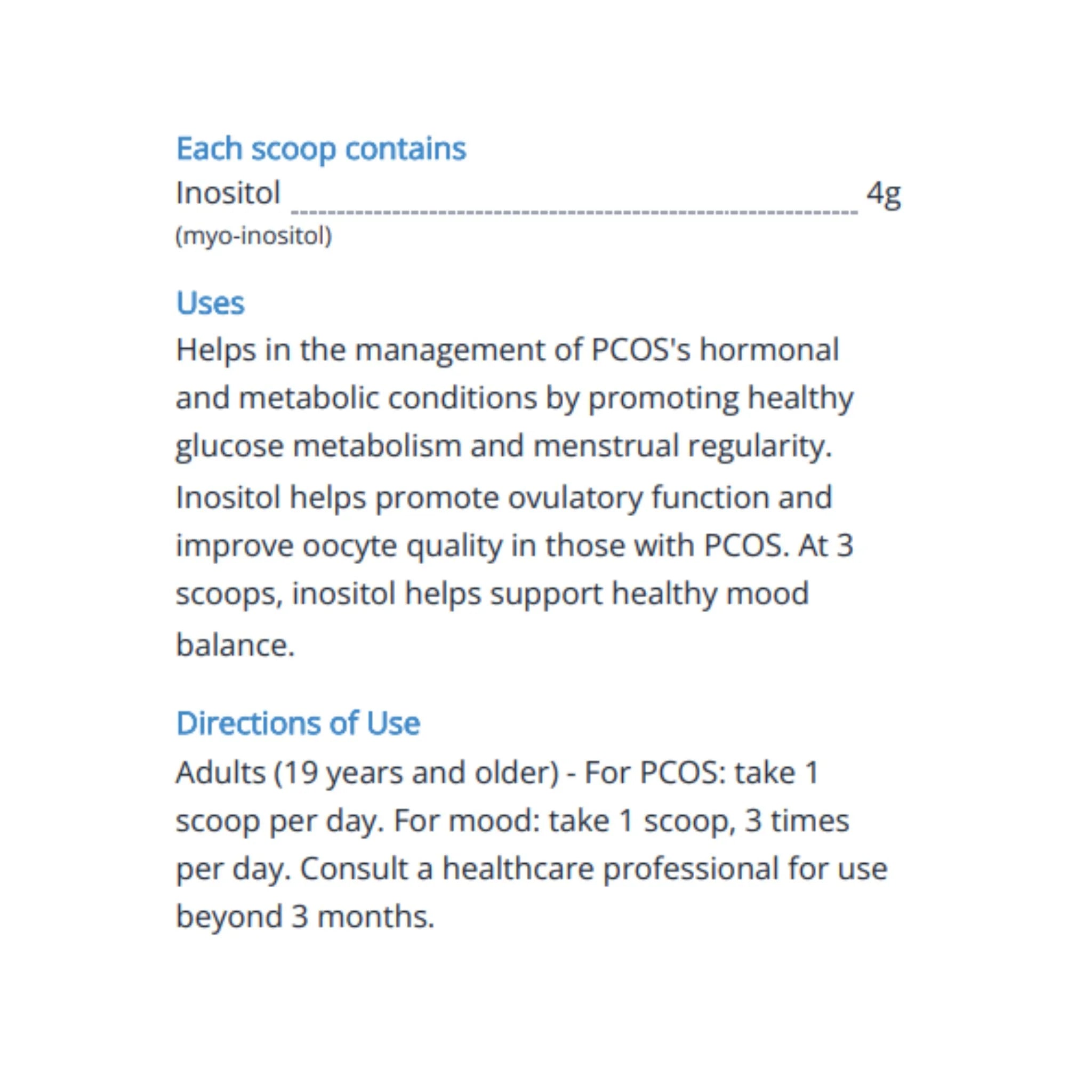The height and width of the screenshot is (1092, 1092).
Task: Click the 'Directions of Use' heading
Action: tap(299, 723)
